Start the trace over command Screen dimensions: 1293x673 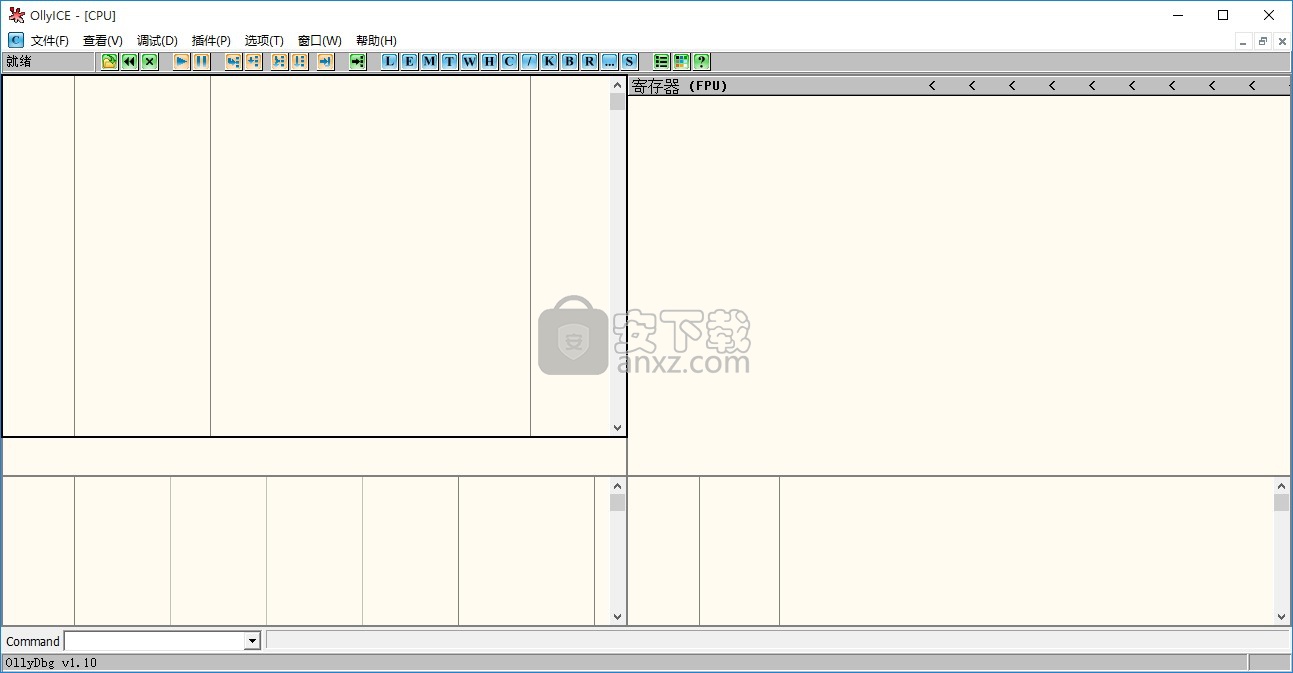[300, 62]
